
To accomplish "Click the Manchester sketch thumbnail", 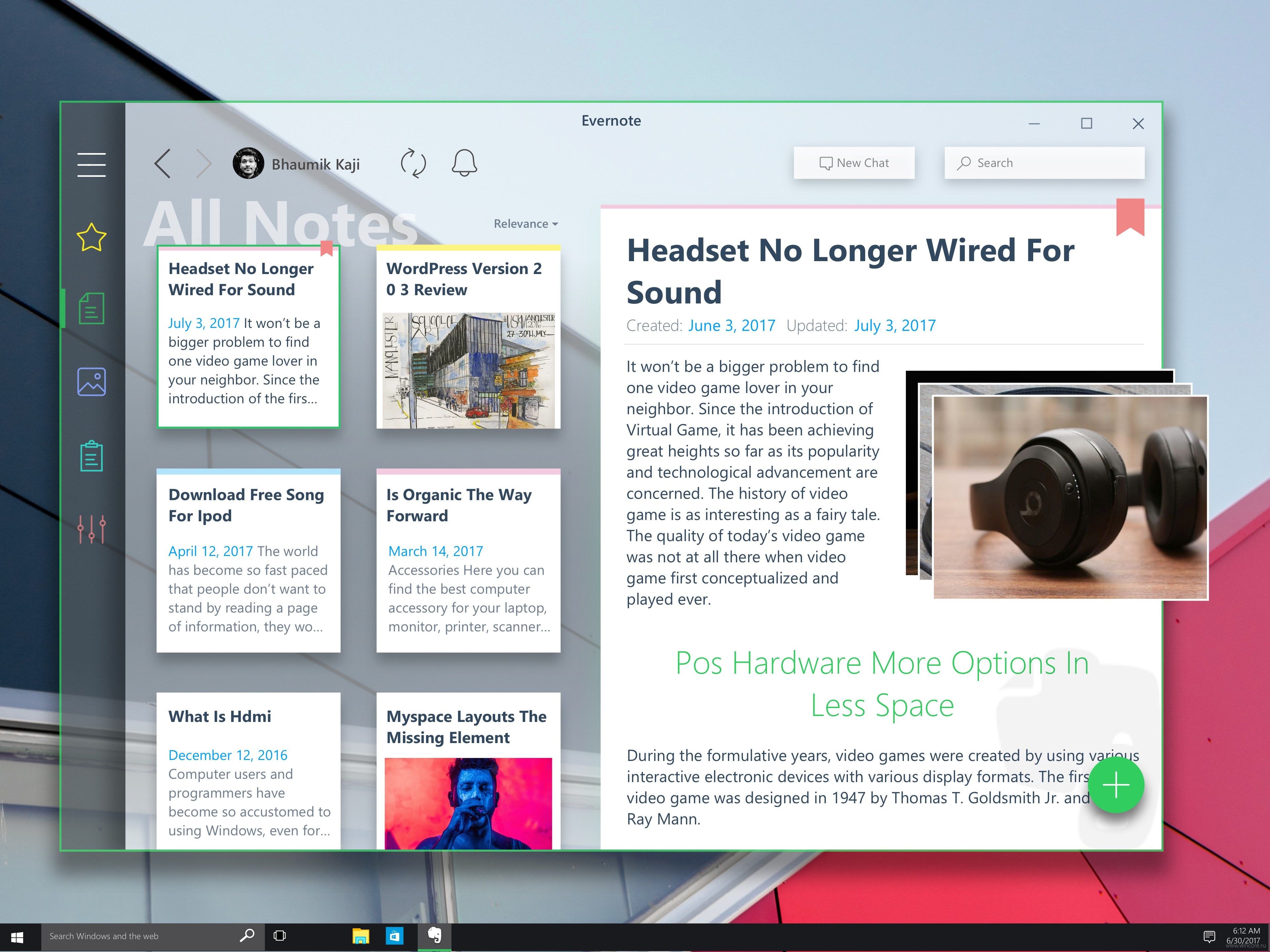I will (x=469, y=370).
